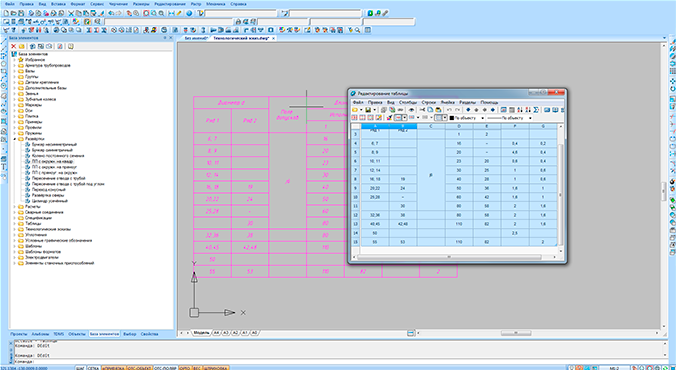Toggle СЕТКА grid in status bar
The image size is (676, 370).
pos(93,368)
